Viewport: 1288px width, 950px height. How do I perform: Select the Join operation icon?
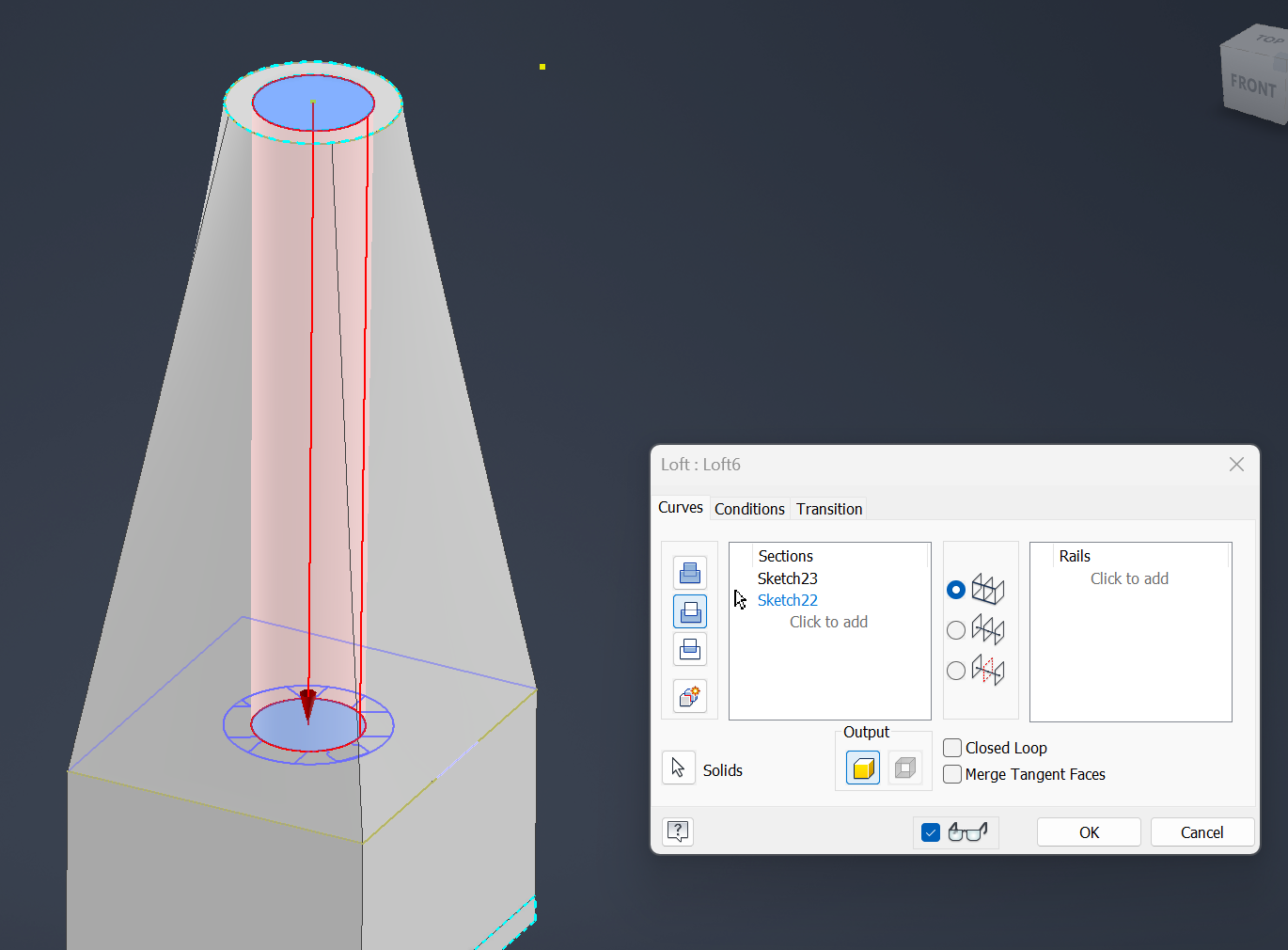(689, 573)
